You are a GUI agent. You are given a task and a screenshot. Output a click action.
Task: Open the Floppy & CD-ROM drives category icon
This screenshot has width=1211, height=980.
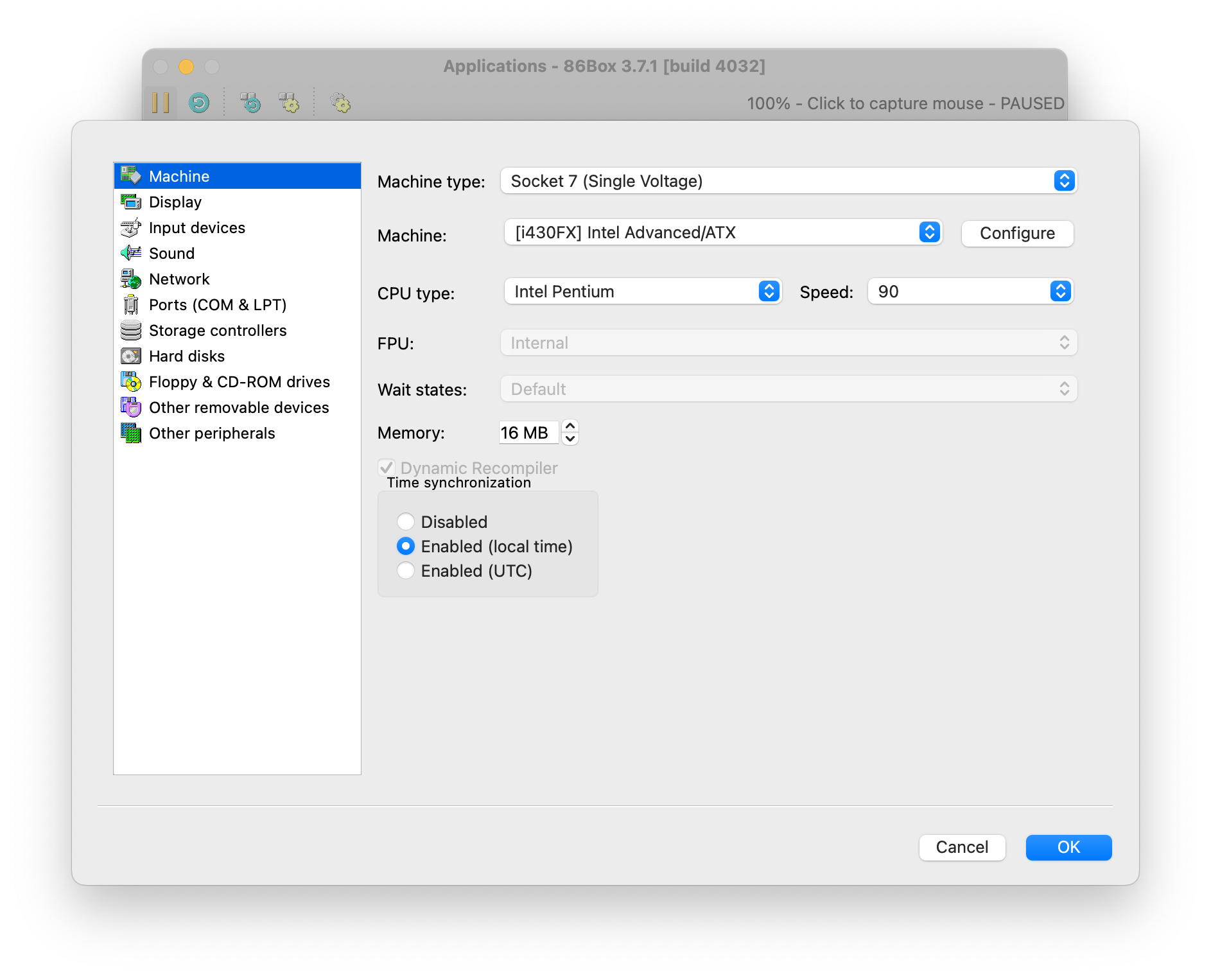pos(131,381)
